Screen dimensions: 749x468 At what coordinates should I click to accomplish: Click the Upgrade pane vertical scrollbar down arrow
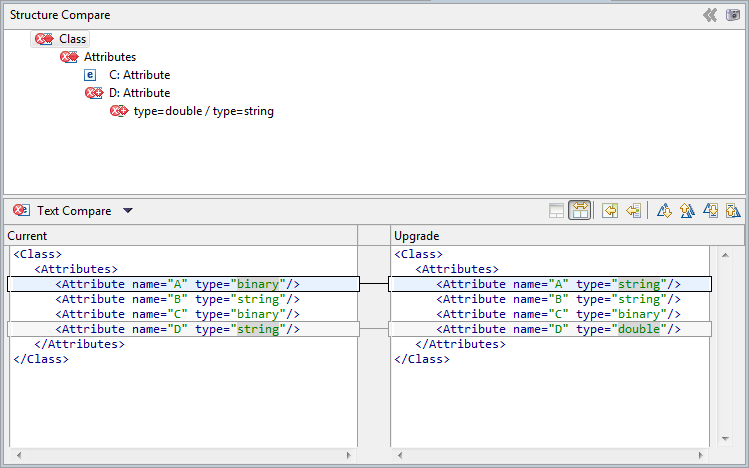pyautogui.click(x=727, y=439)
